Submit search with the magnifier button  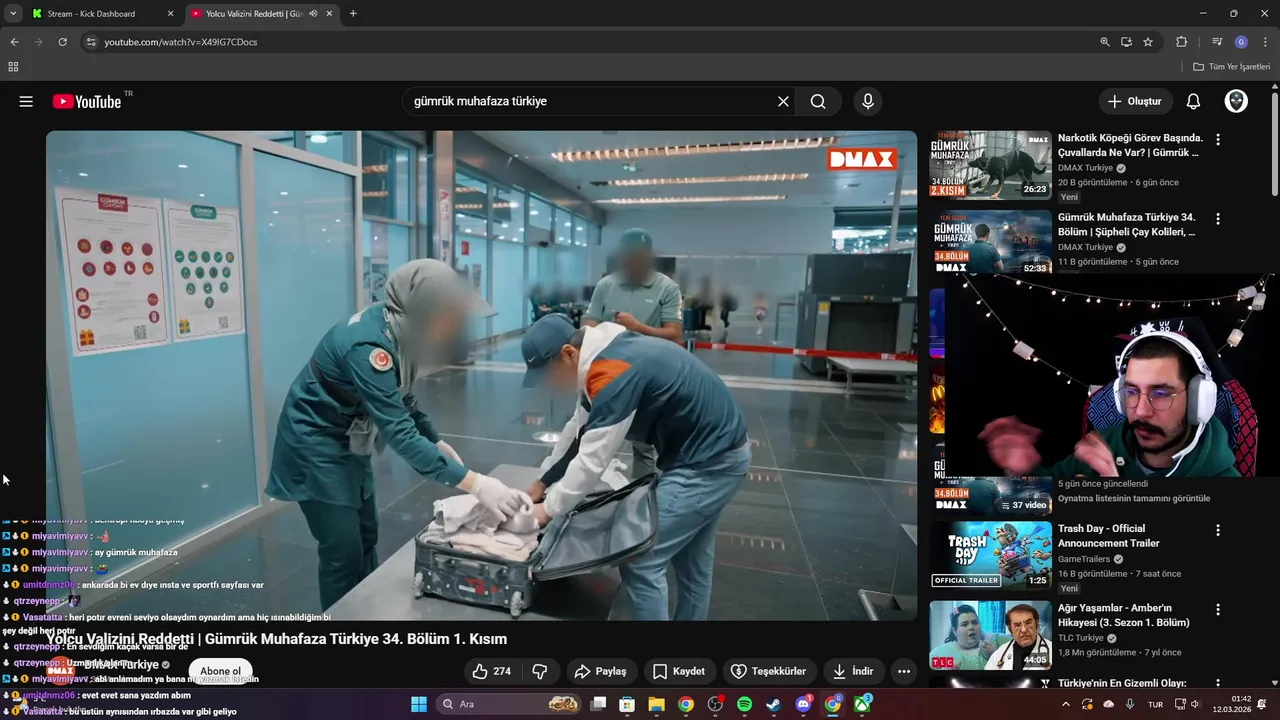point(818,101)
